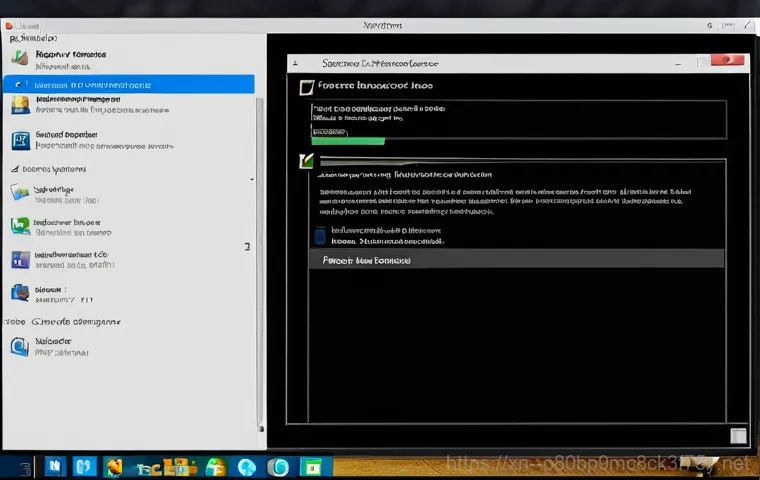Tick the empty checkbox atop the dark dialog
This screenshot has width=760, height=480.
(306, 87)
